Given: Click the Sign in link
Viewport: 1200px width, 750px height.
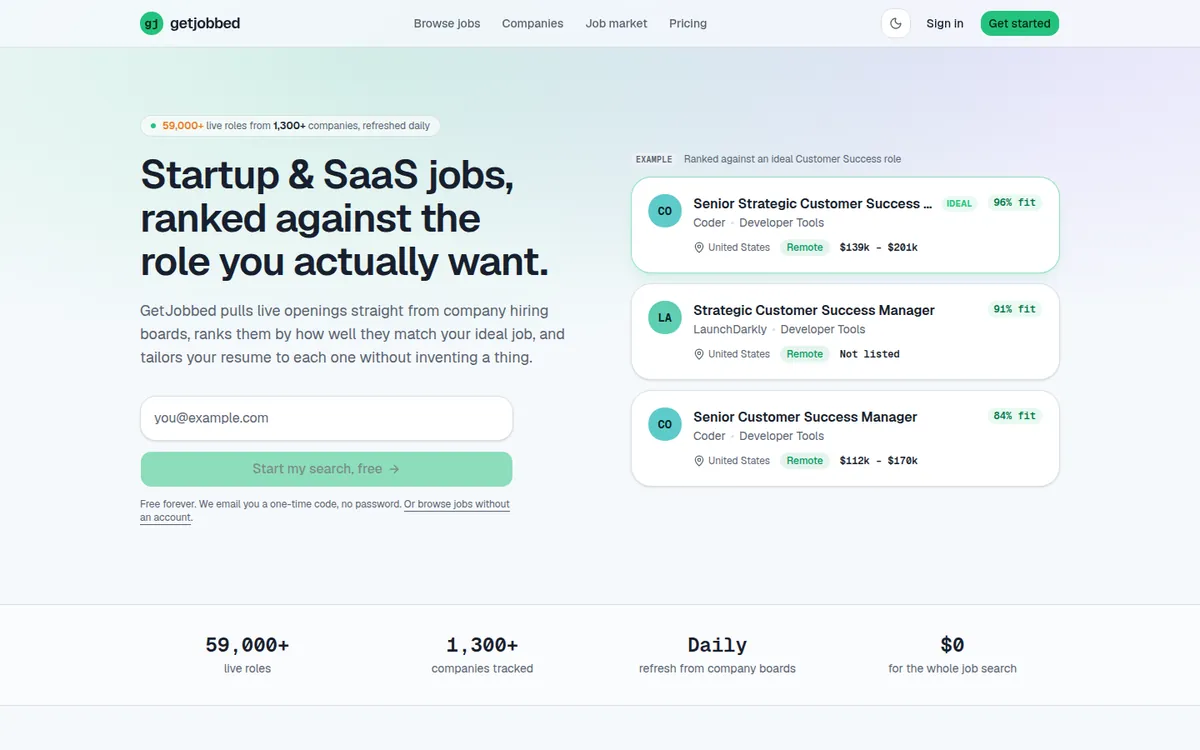Looking at the screenshot, I should point(945,23).
